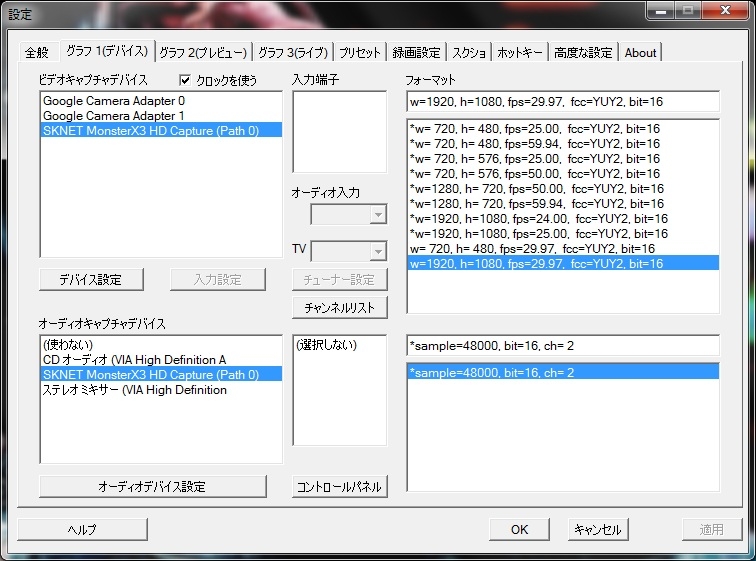Screen dimensions: 756x561
Task: Switch to the プリセット tab
Action: pyautogui.click(x=360, y=52)
